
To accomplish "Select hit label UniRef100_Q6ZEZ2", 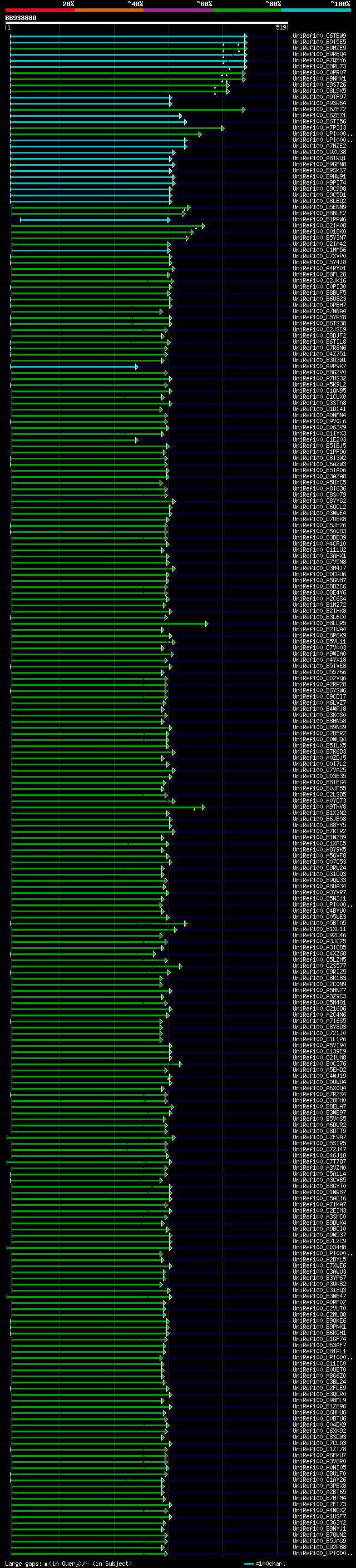I will click(x=319, y=110).
